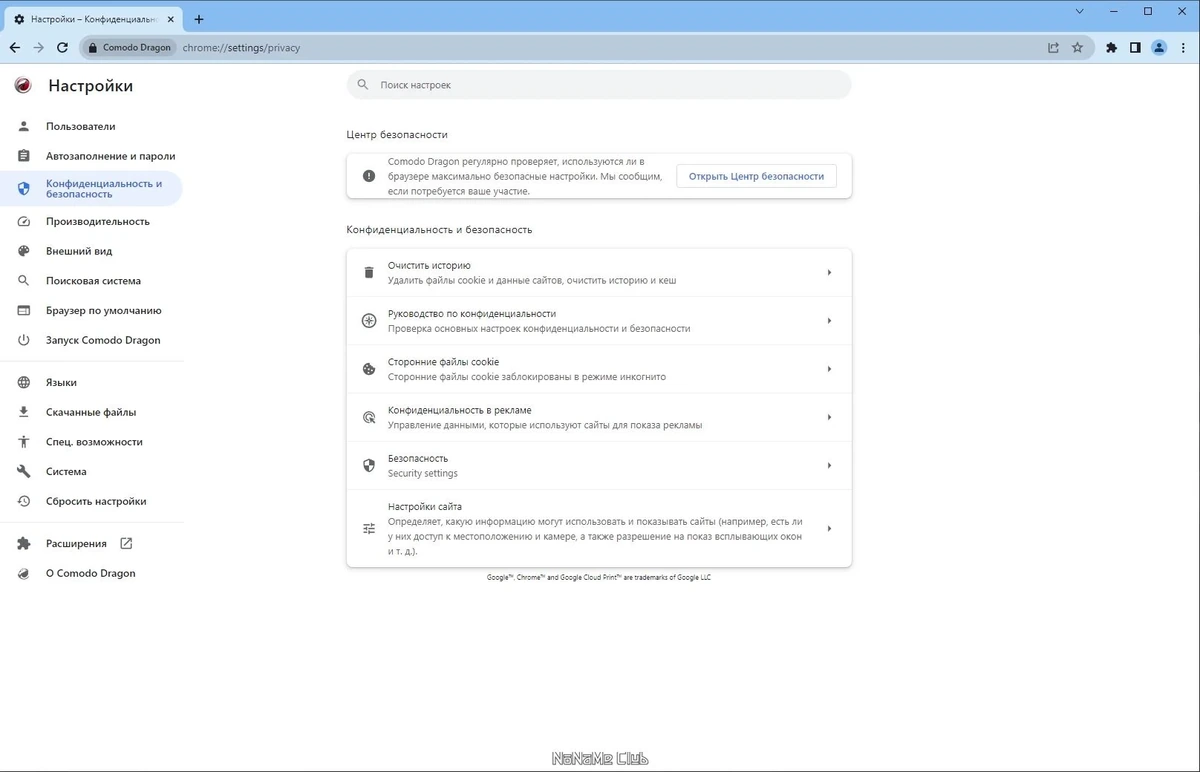The image size is (1200, 772).
Task: Click the compass icon for Руководство по конфиденциальности
Action: pyautogui.click(x=368, y=321)
